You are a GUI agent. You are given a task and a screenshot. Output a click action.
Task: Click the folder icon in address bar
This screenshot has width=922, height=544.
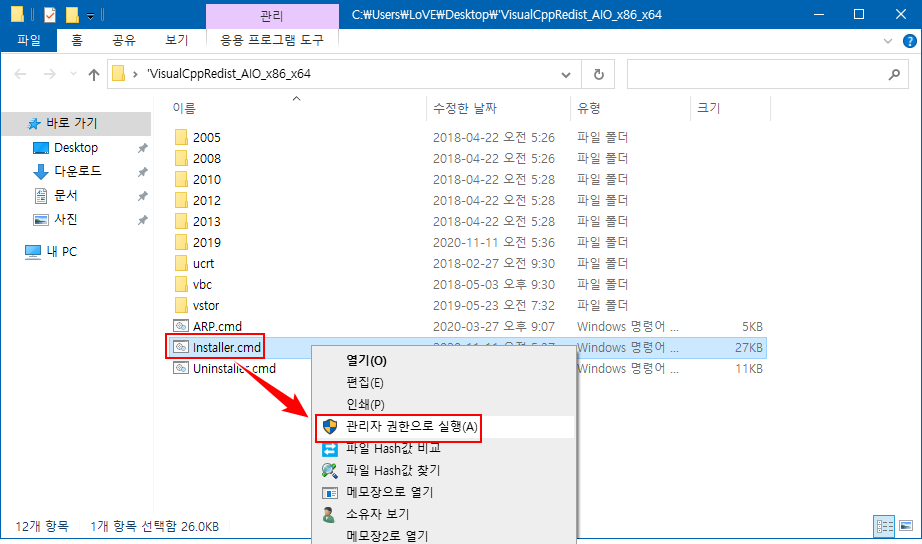pos(118,74)
